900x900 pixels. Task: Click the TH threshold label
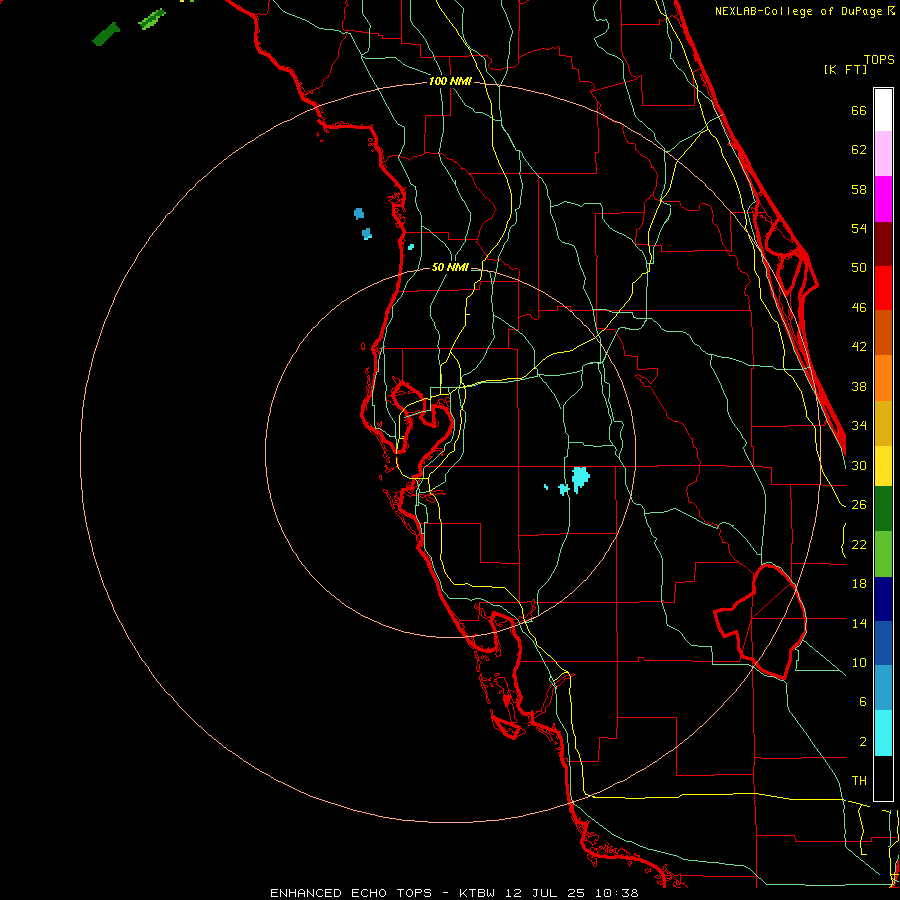(x=859, y=781)
